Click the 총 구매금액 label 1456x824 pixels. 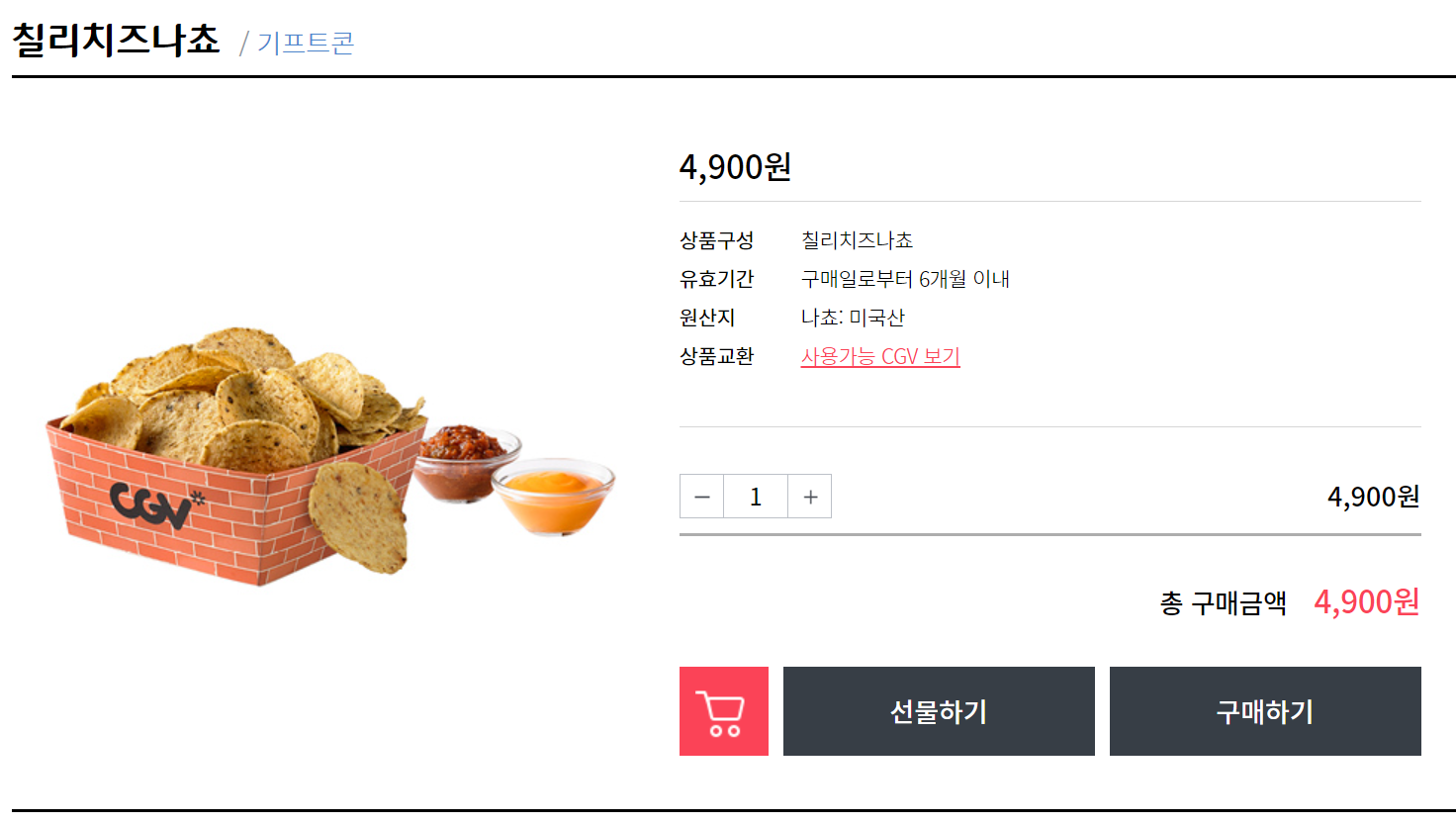click(x=1224, y=602)
